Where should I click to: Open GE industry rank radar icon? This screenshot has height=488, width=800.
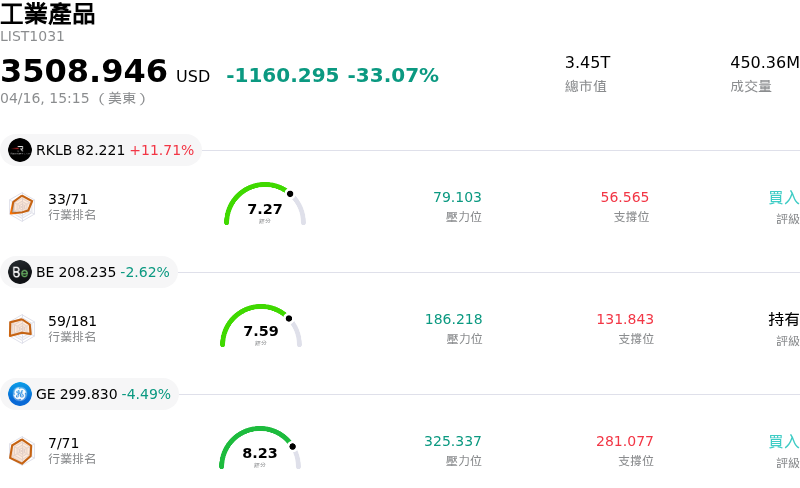pos(22,451)
